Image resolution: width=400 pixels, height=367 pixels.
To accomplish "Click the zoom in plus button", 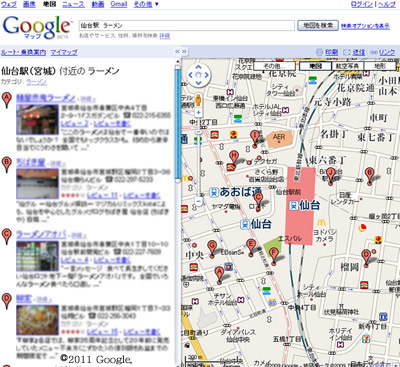I will click(198, 112).
